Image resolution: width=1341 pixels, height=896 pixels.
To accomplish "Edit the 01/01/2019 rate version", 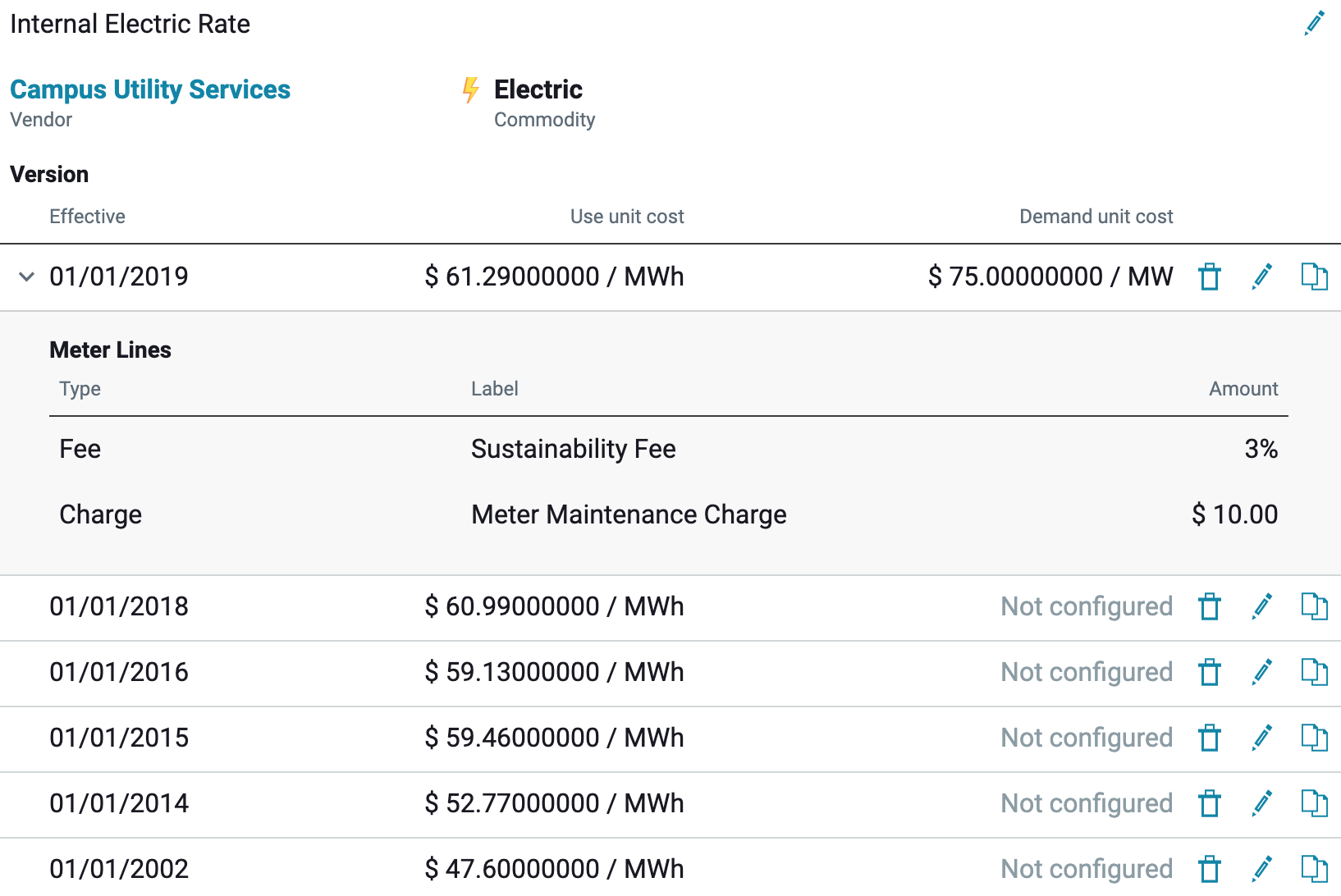I will (1261, 277).
